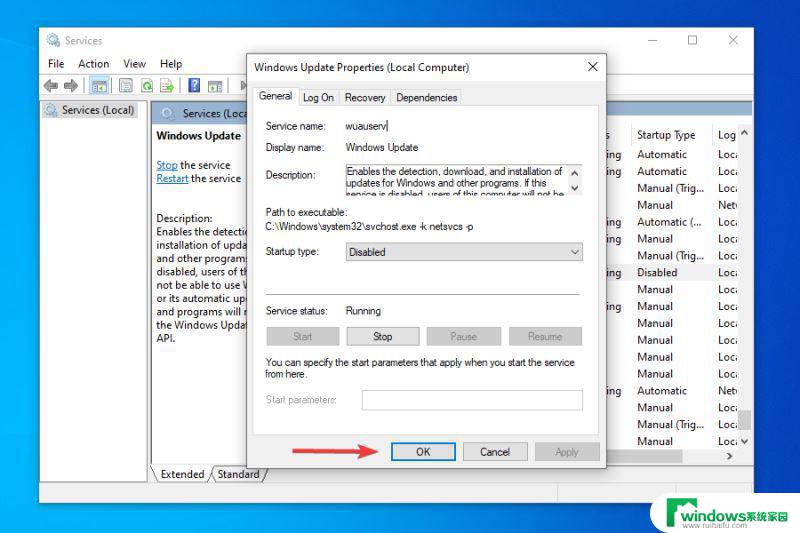Click the blue Help question mark icon
This screenshot has width=800, height=533.
(194, 85)
